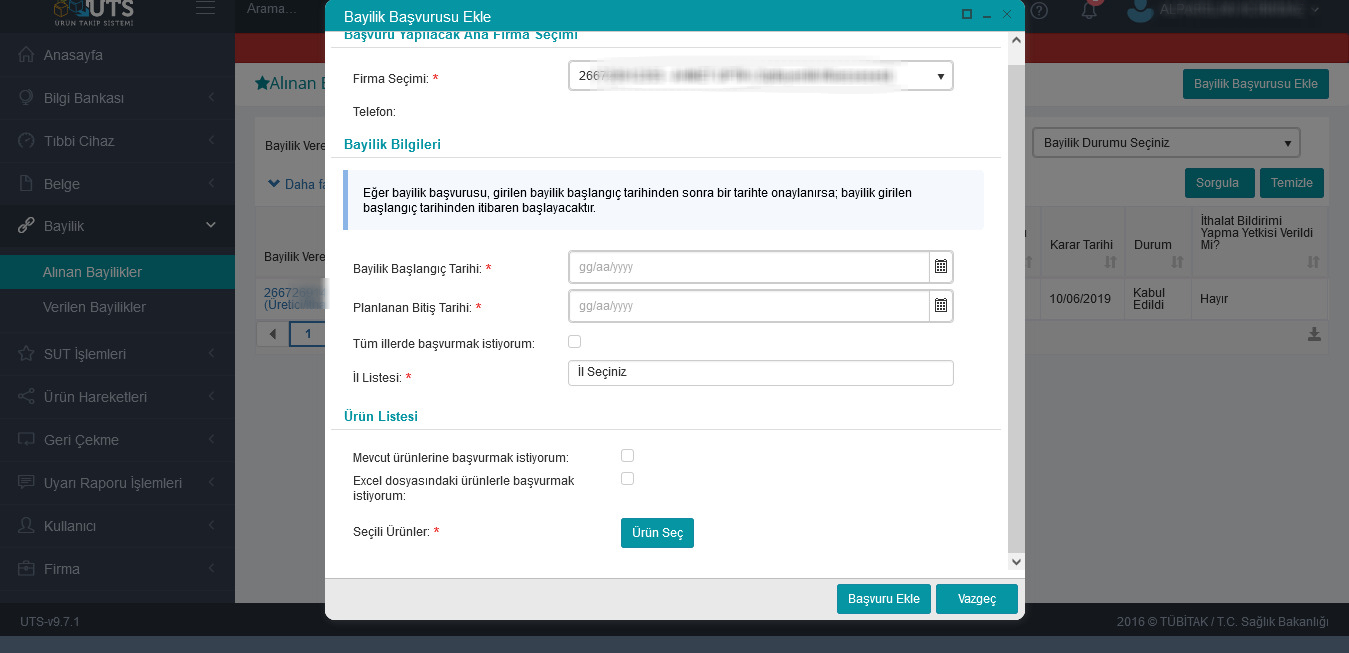This screenshot has width=1349, height=653.
Task: Open calendar for Bayilik Başlangıç Tarihi
Action: click(x=940, y=267)
